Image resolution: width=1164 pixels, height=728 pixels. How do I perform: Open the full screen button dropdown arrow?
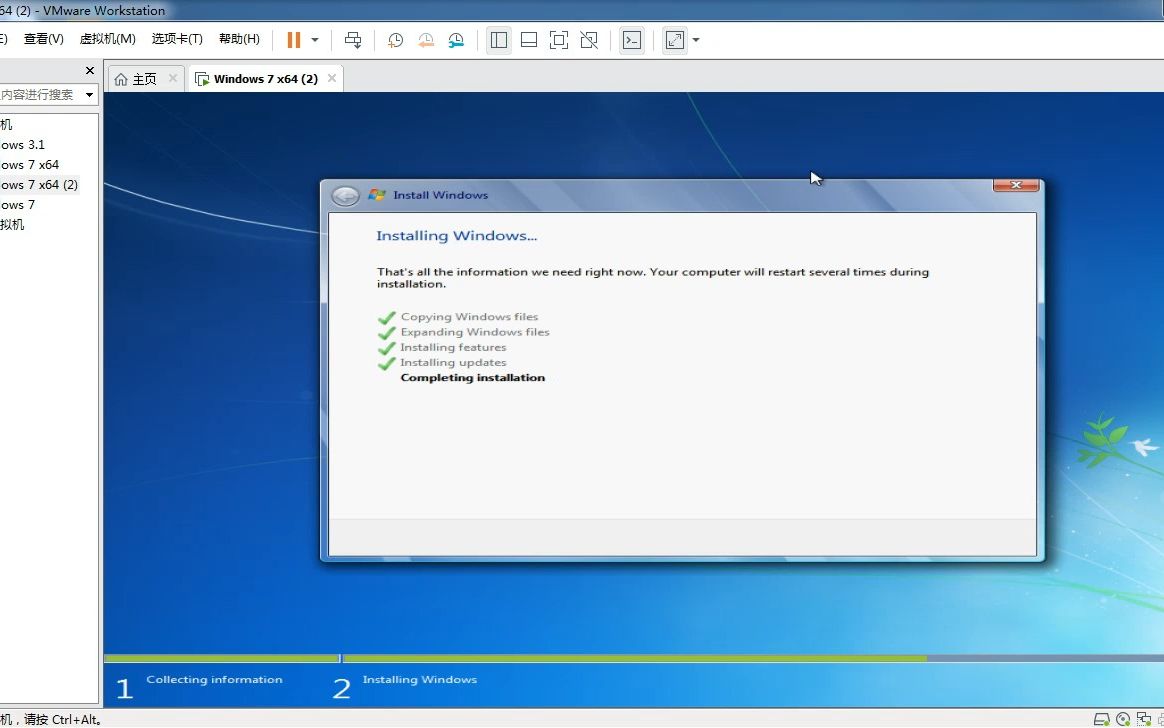[x=695, y=40]
